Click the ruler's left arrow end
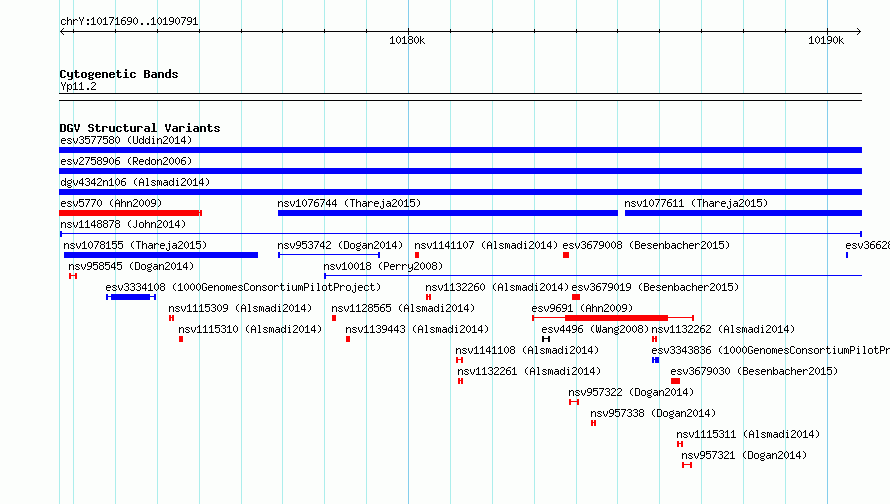 click(x=62, y=31)
